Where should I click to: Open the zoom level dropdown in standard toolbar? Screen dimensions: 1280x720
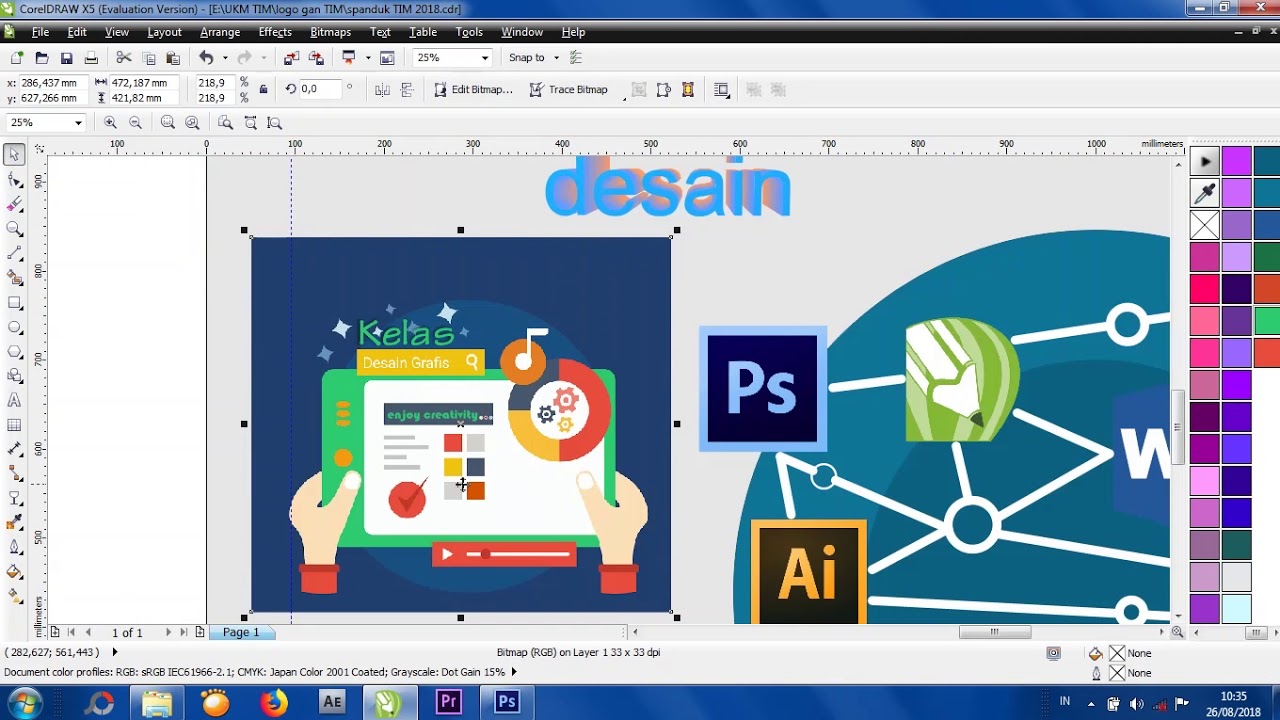coord(485,58)
